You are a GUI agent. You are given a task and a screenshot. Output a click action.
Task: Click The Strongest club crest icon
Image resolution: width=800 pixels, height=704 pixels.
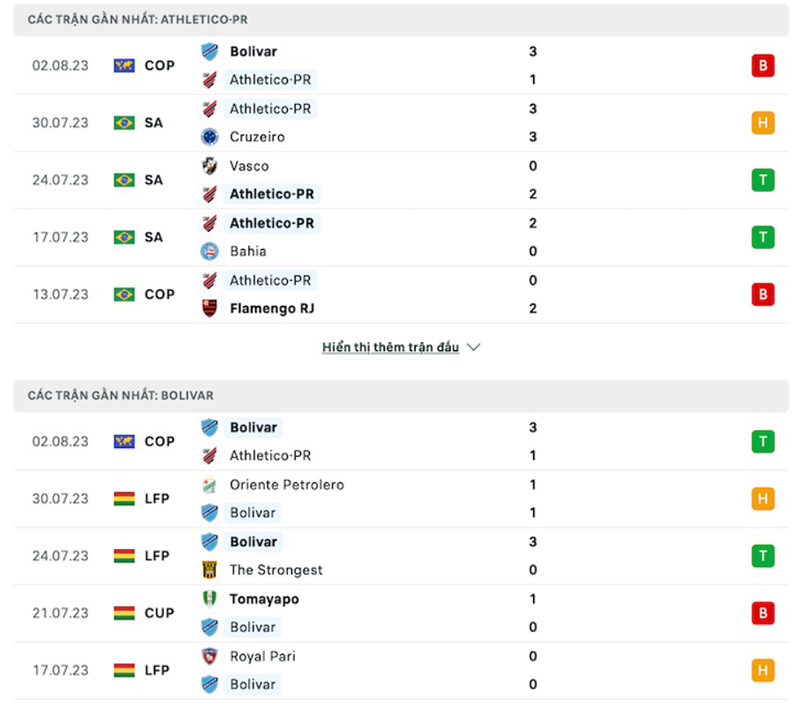[210, 570]
